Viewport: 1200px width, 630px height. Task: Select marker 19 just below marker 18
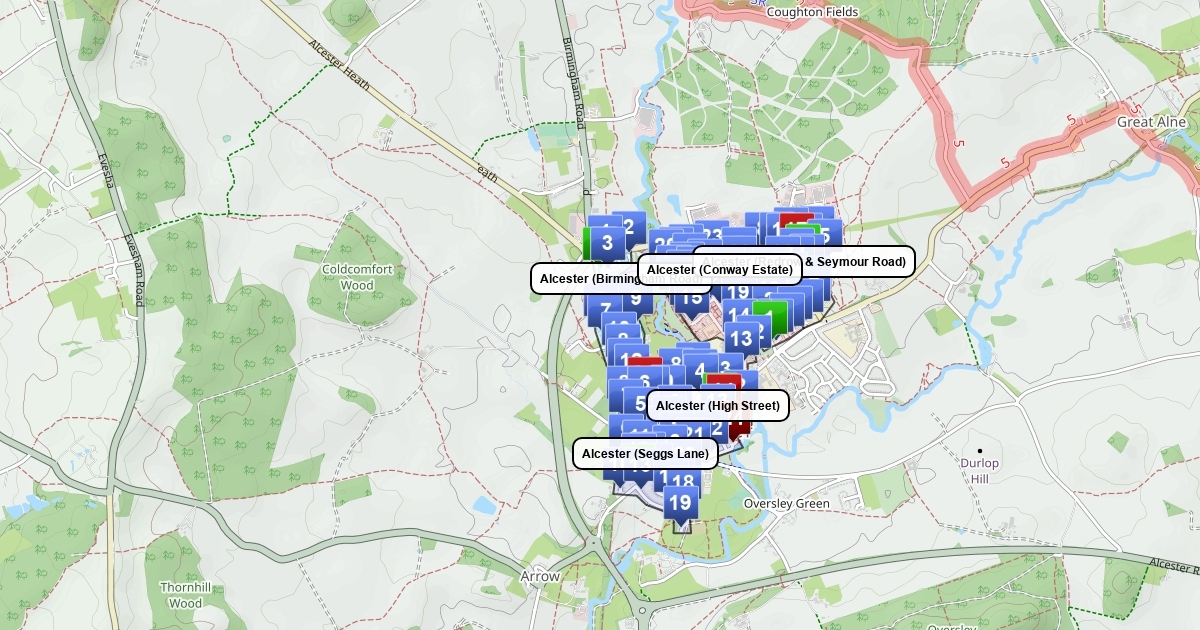pos(680,504)
